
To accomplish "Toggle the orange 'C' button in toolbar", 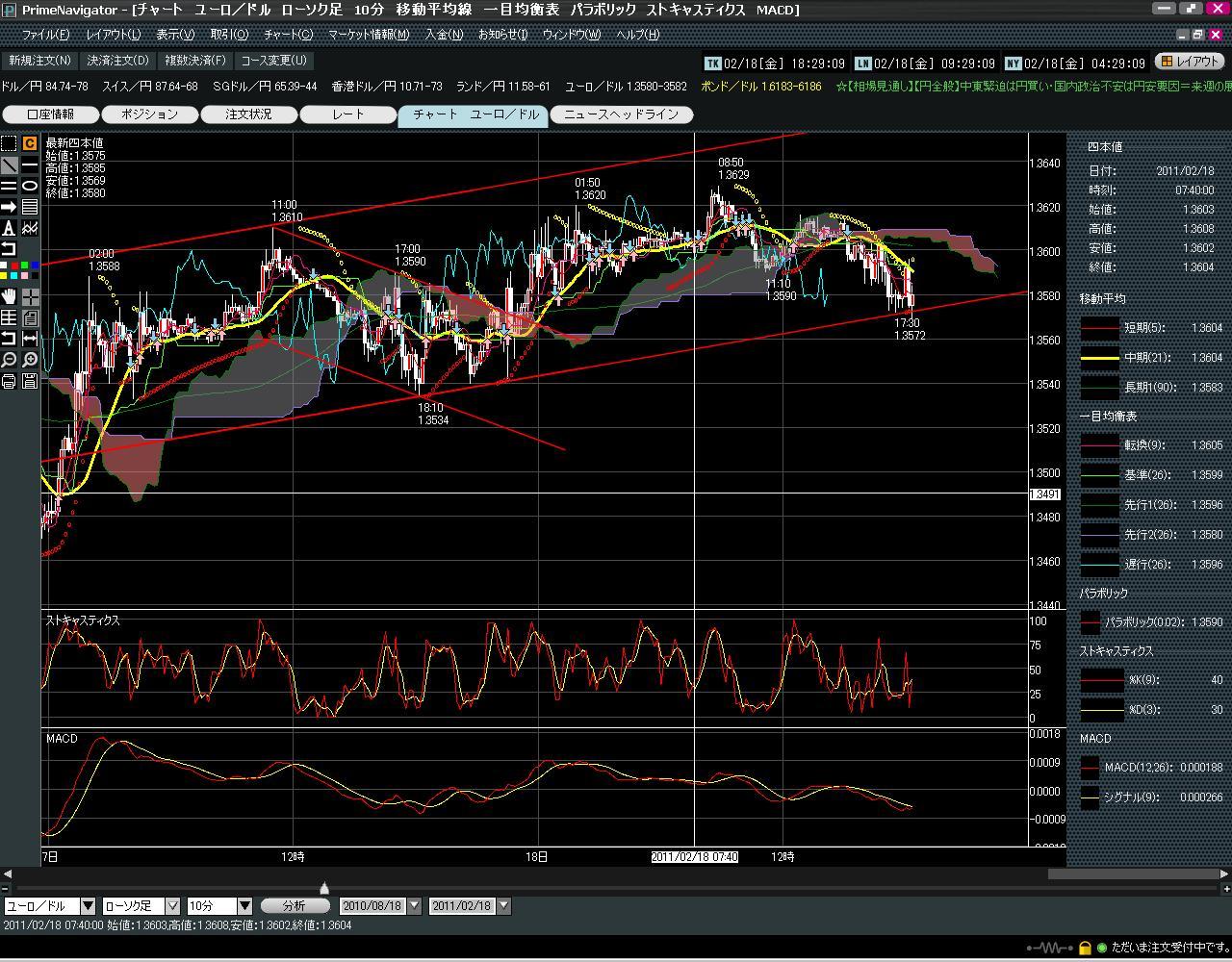I will pyautogui.click(x=30, y=143).
